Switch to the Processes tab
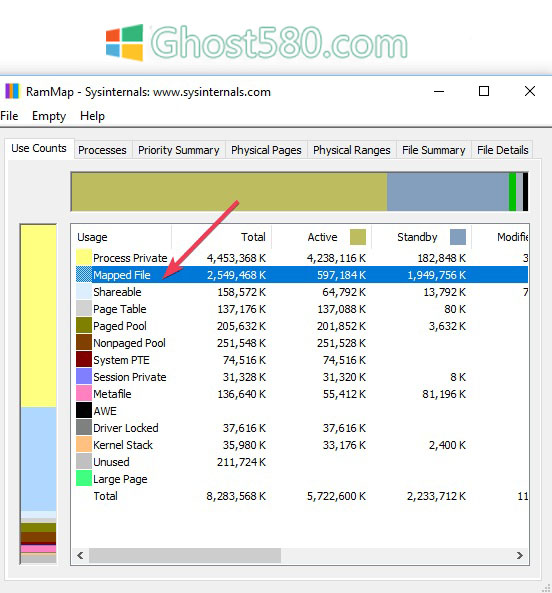 (x=102, y=150)
